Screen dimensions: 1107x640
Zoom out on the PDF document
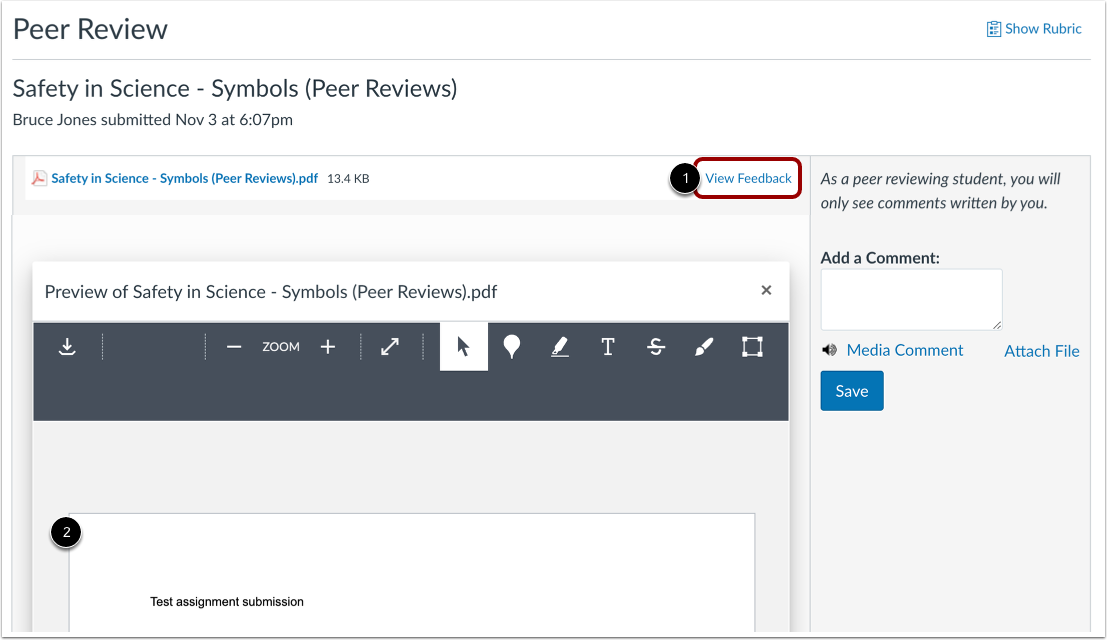[233, 346]
